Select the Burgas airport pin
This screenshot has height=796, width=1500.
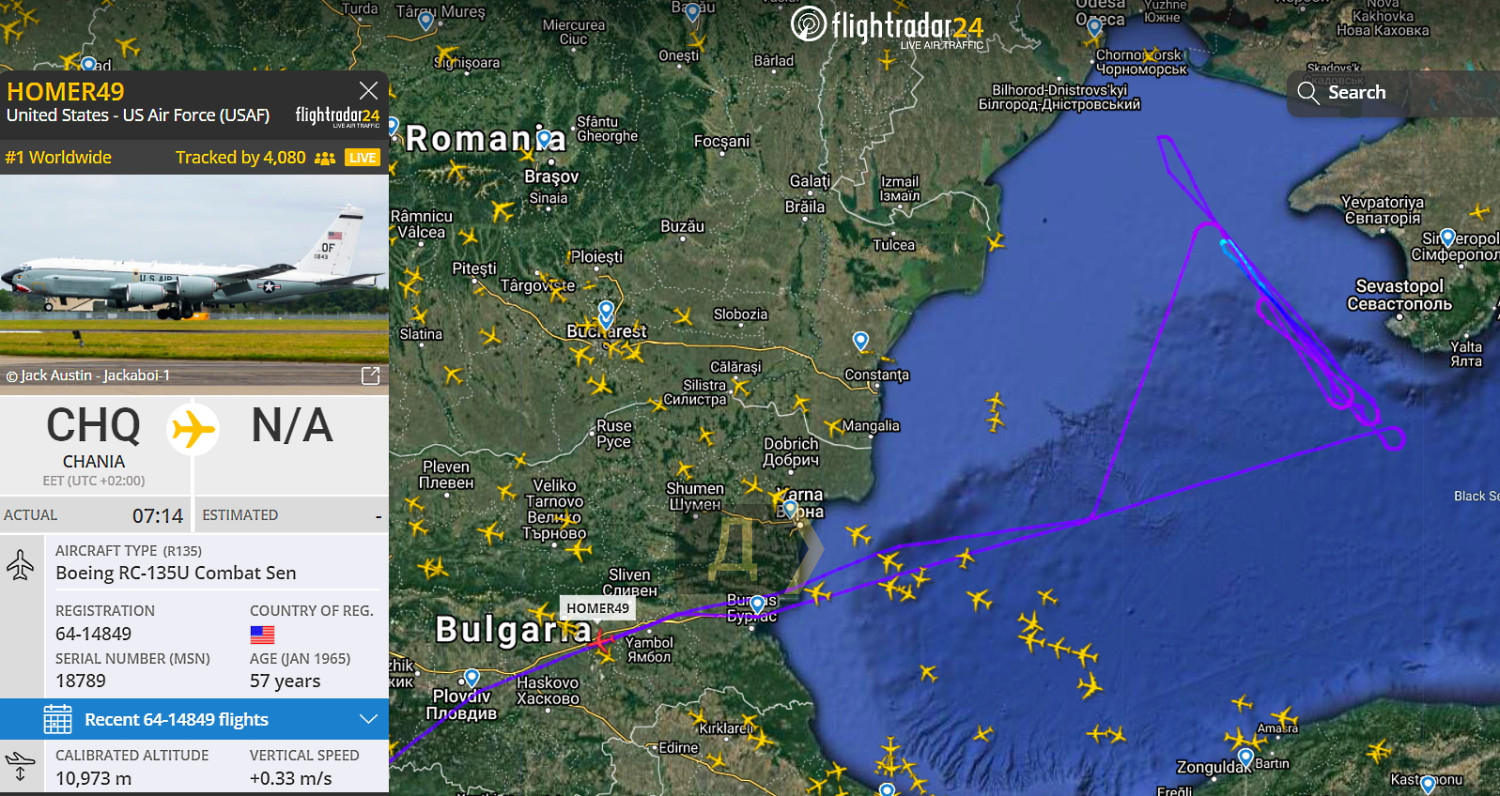tap(757, 605)
